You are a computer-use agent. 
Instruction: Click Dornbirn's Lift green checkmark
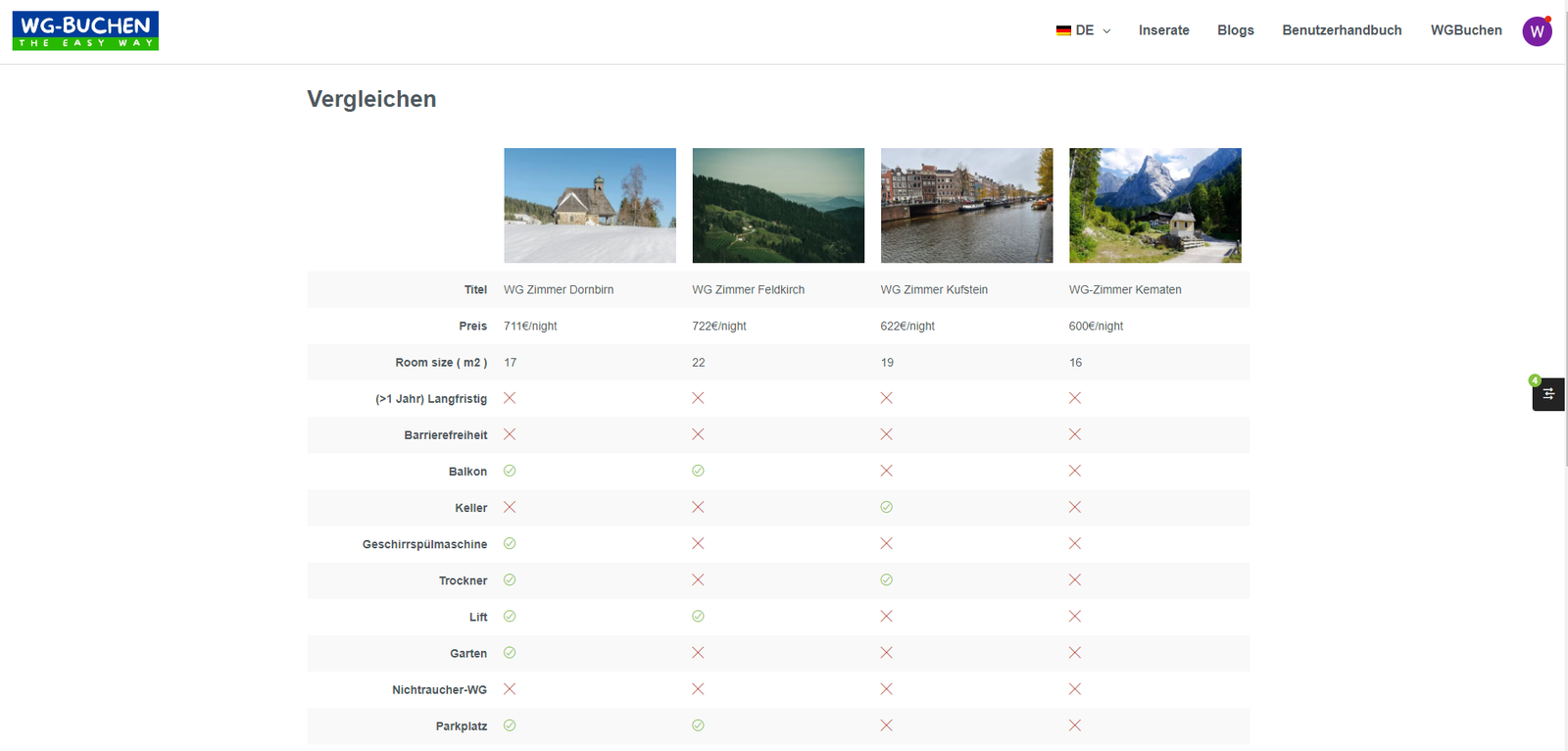[x=510, y=616]
